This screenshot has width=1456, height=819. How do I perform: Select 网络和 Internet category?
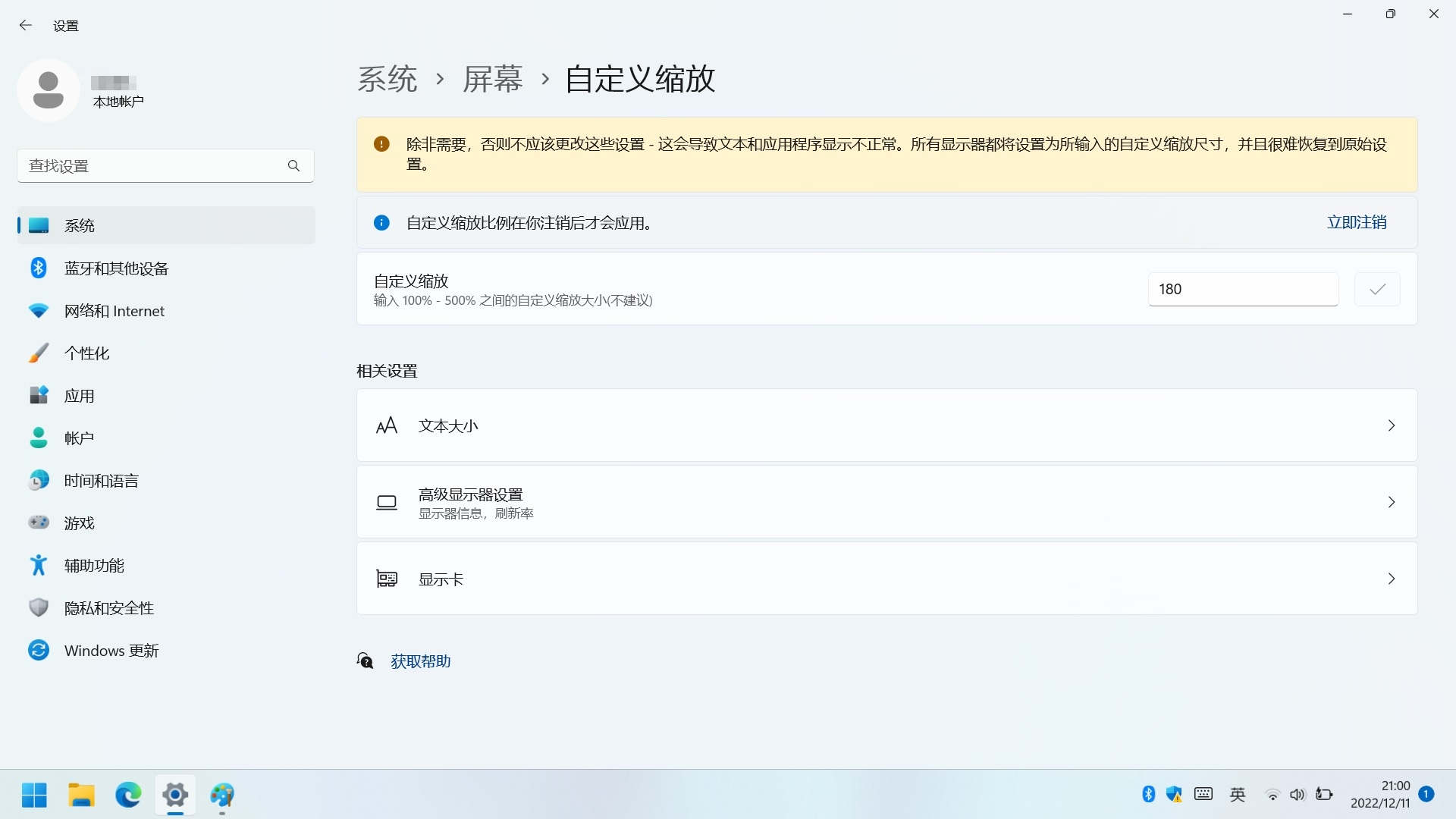114,310
